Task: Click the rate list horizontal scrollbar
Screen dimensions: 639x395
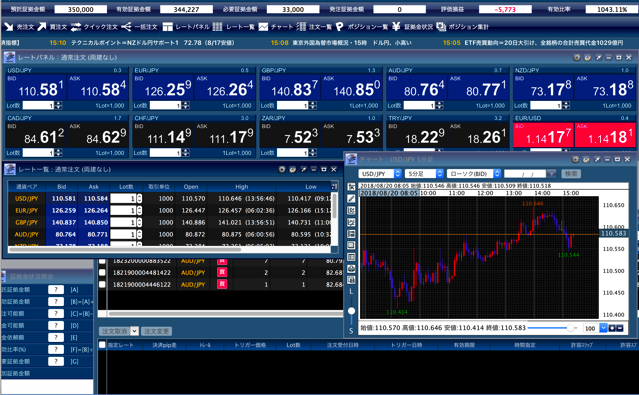Action: click(125, 249)
